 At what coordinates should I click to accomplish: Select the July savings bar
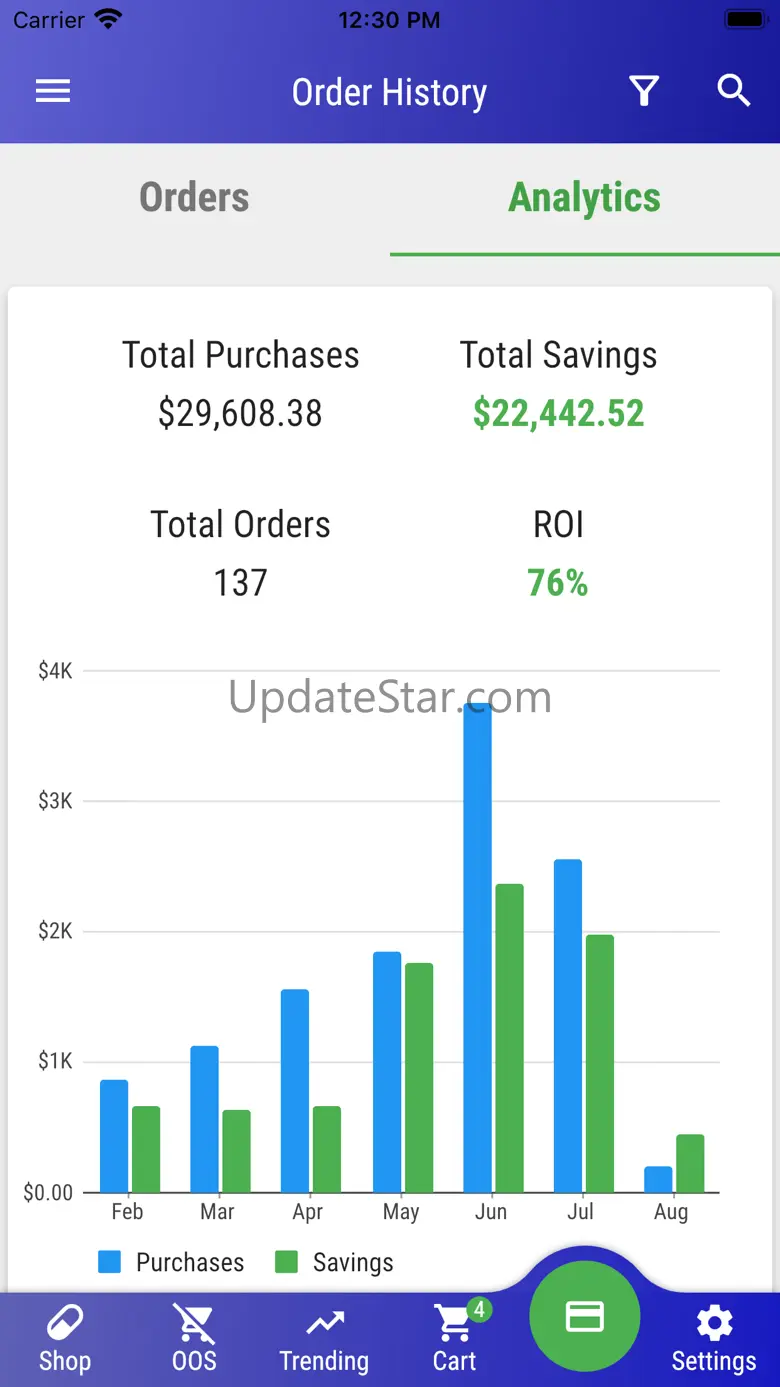point(600,1063)
